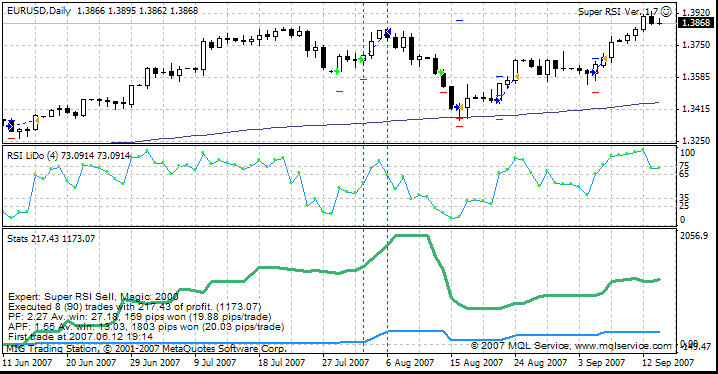Click the 29 Jun 2007 date label
Viewport: 718px width, 374px height.
(x=155, y=363)
